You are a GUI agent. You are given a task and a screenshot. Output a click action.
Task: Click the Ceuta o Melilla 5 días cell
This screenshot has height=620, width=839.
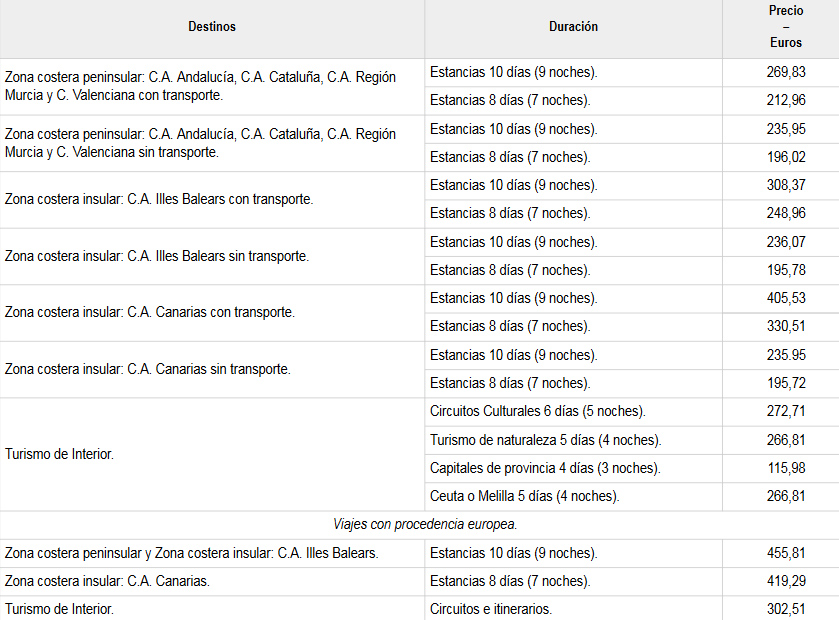pos(524,496)
